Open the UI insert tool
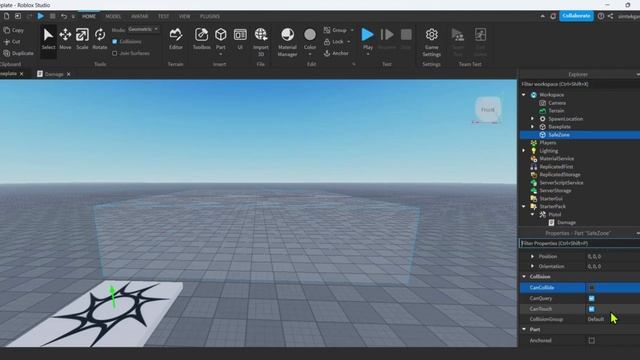 click(x=240, y=39)
